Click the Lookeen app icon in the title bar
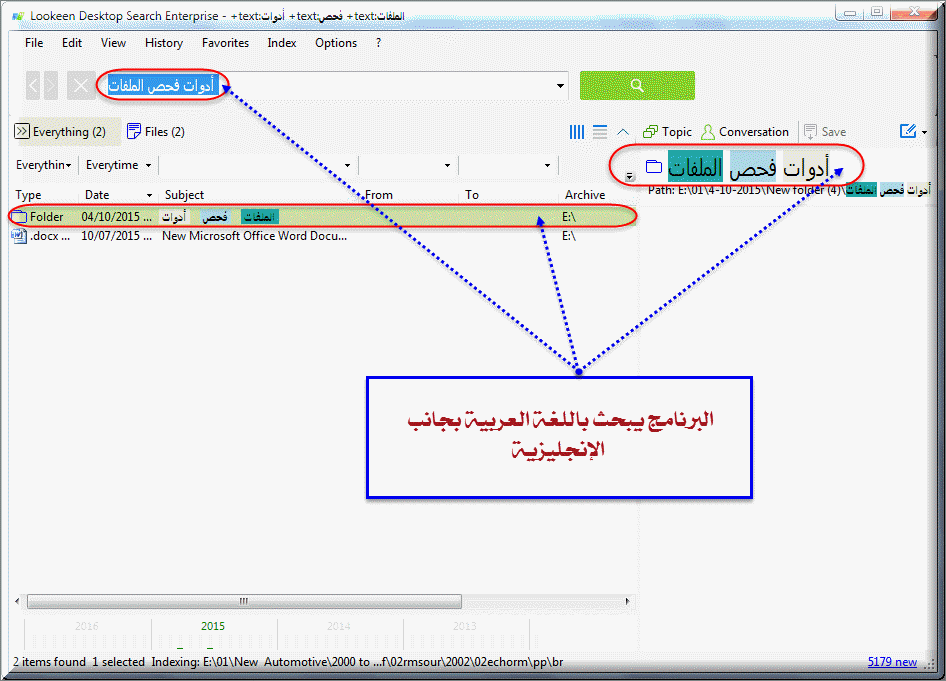The width and height of the screenshot is (946, 681). [x=18, y=16]
